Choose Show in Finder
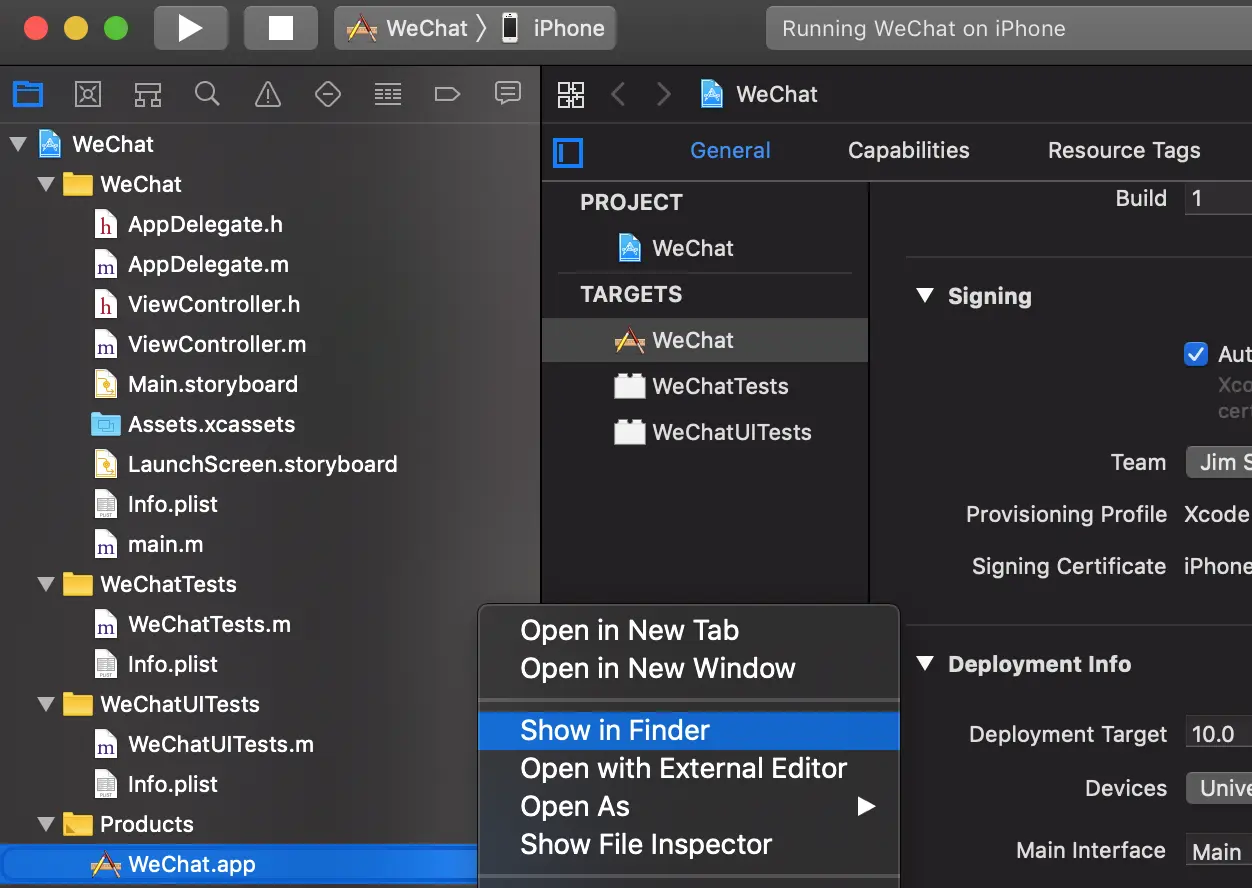This screenshot has width=1252, height=888. tap(689, 730)
